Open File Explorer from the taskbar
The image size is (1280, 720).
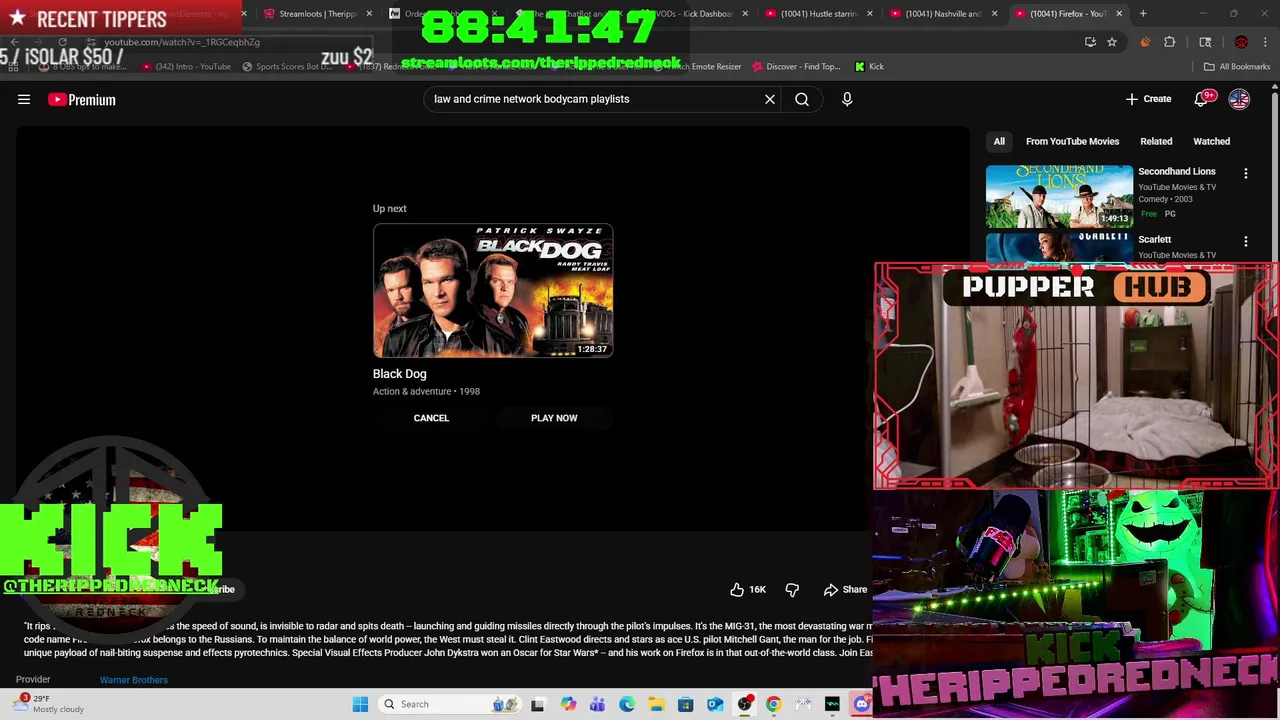point(656,704)
